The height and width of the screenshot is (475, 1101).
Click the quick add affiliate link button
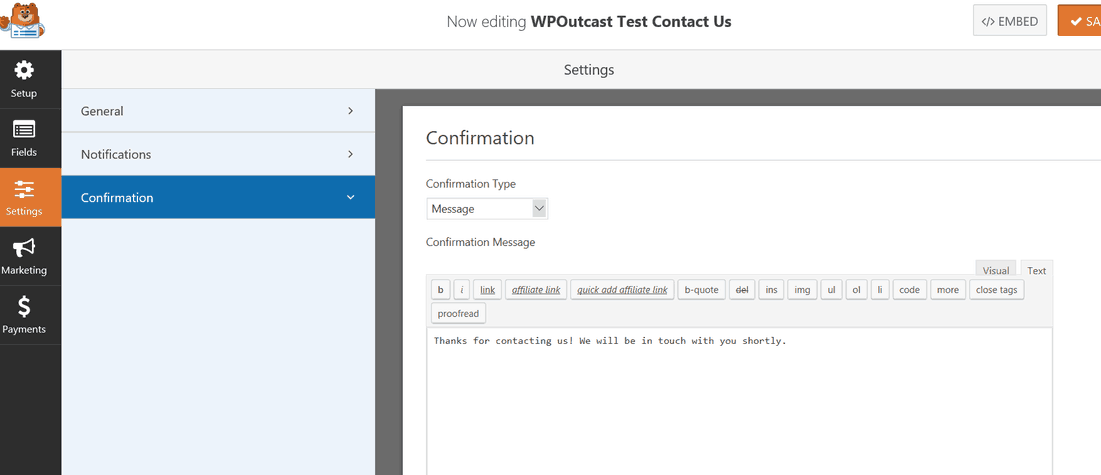click(x=622, y=289)
